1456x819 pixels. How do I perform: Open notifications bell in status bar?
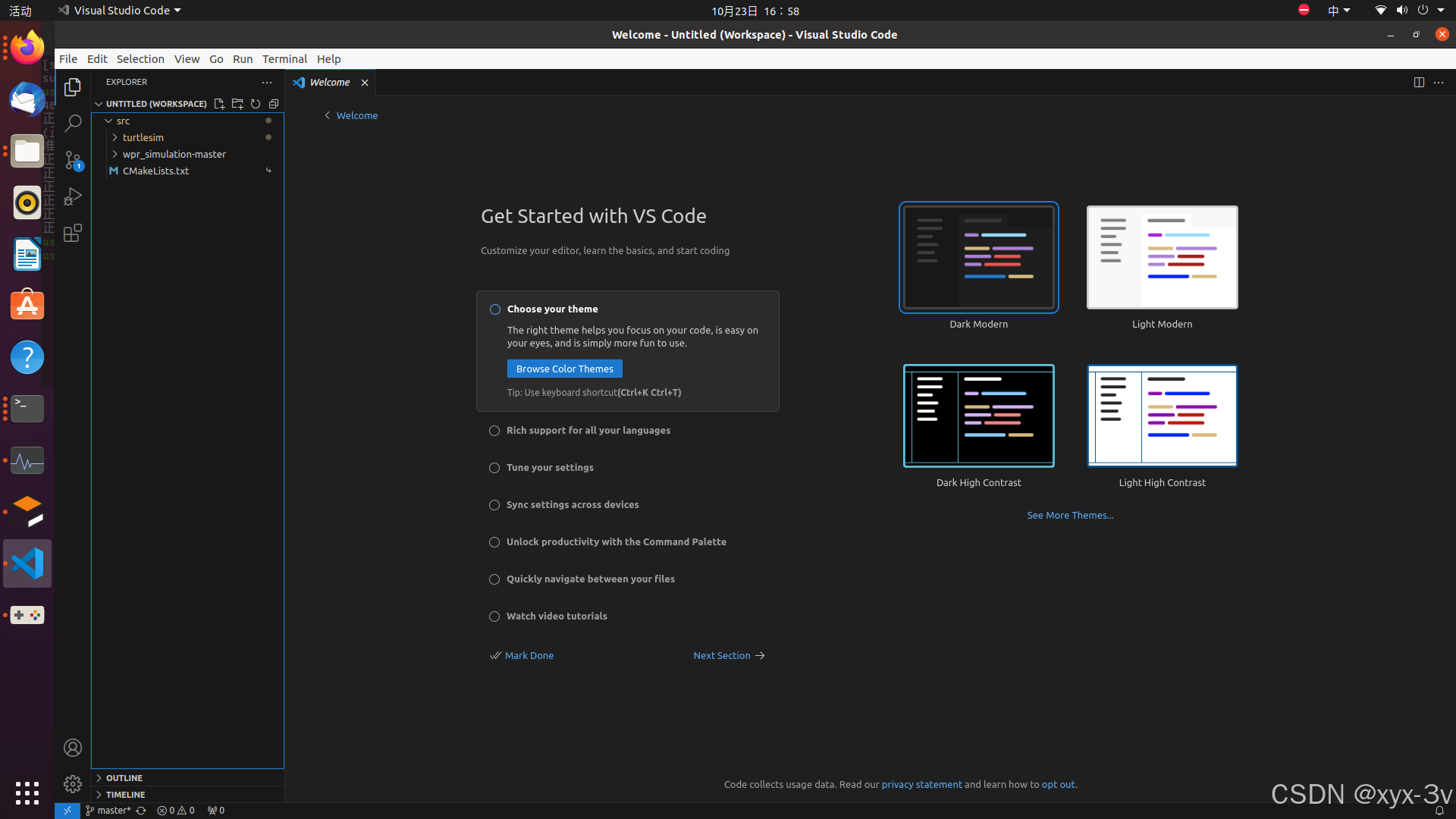click(1439, 811)
